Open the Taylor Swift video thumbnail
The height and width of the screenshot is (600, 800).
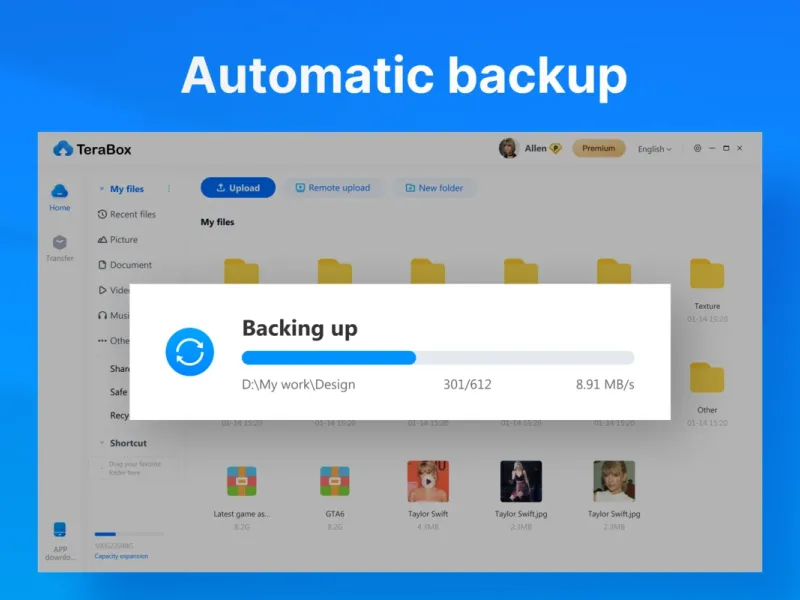tap(428, 481)
